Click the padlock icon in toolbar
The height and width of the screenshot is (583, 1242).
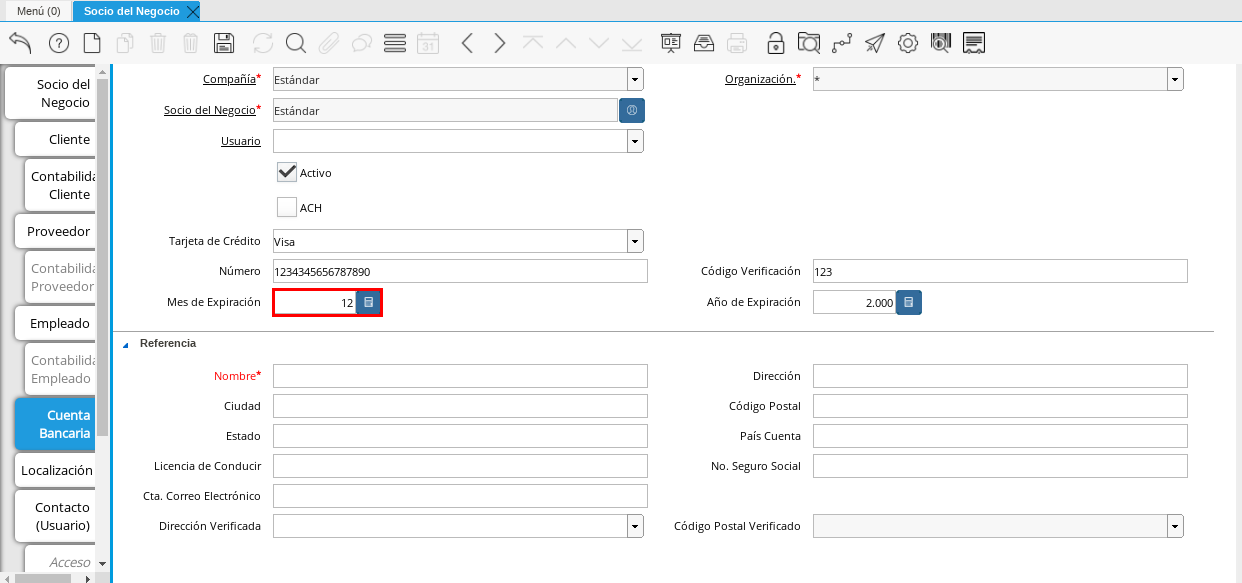pyautogui.click(x=775, y=43)
